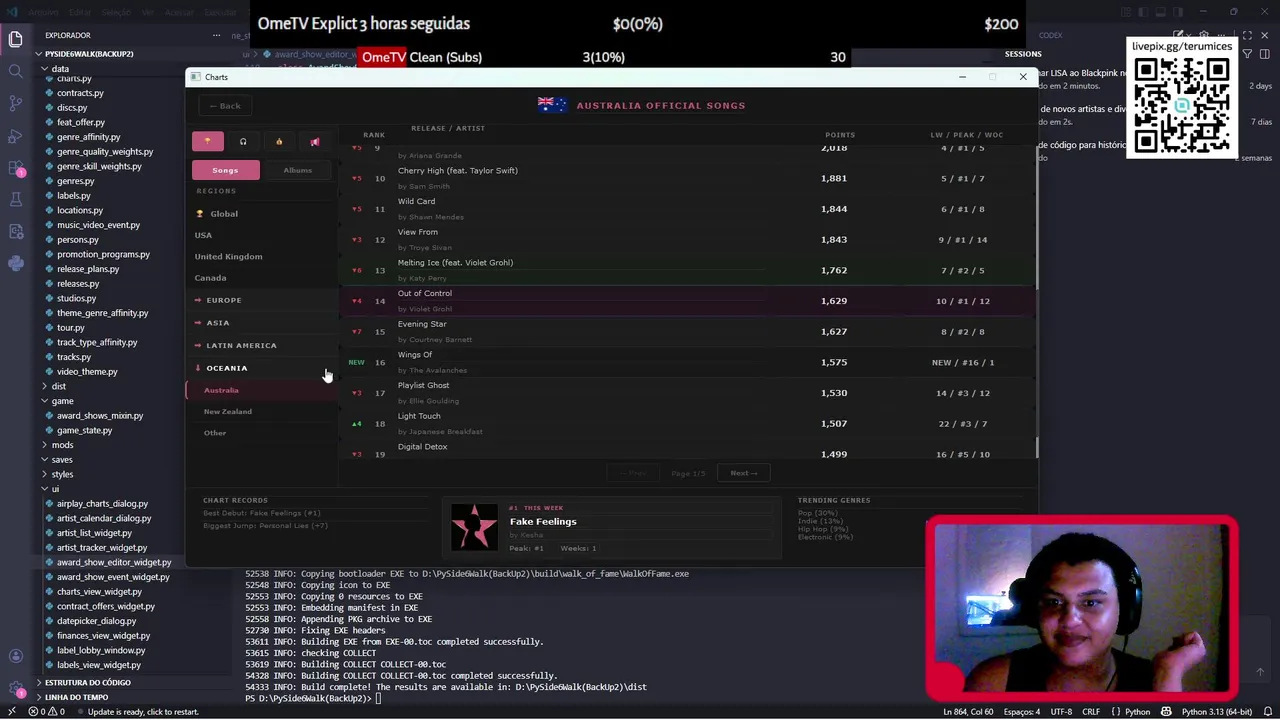Go to Next chart page
This screenshot has width=1280, height=720.
pyautogui.click(x=743, y=473)
